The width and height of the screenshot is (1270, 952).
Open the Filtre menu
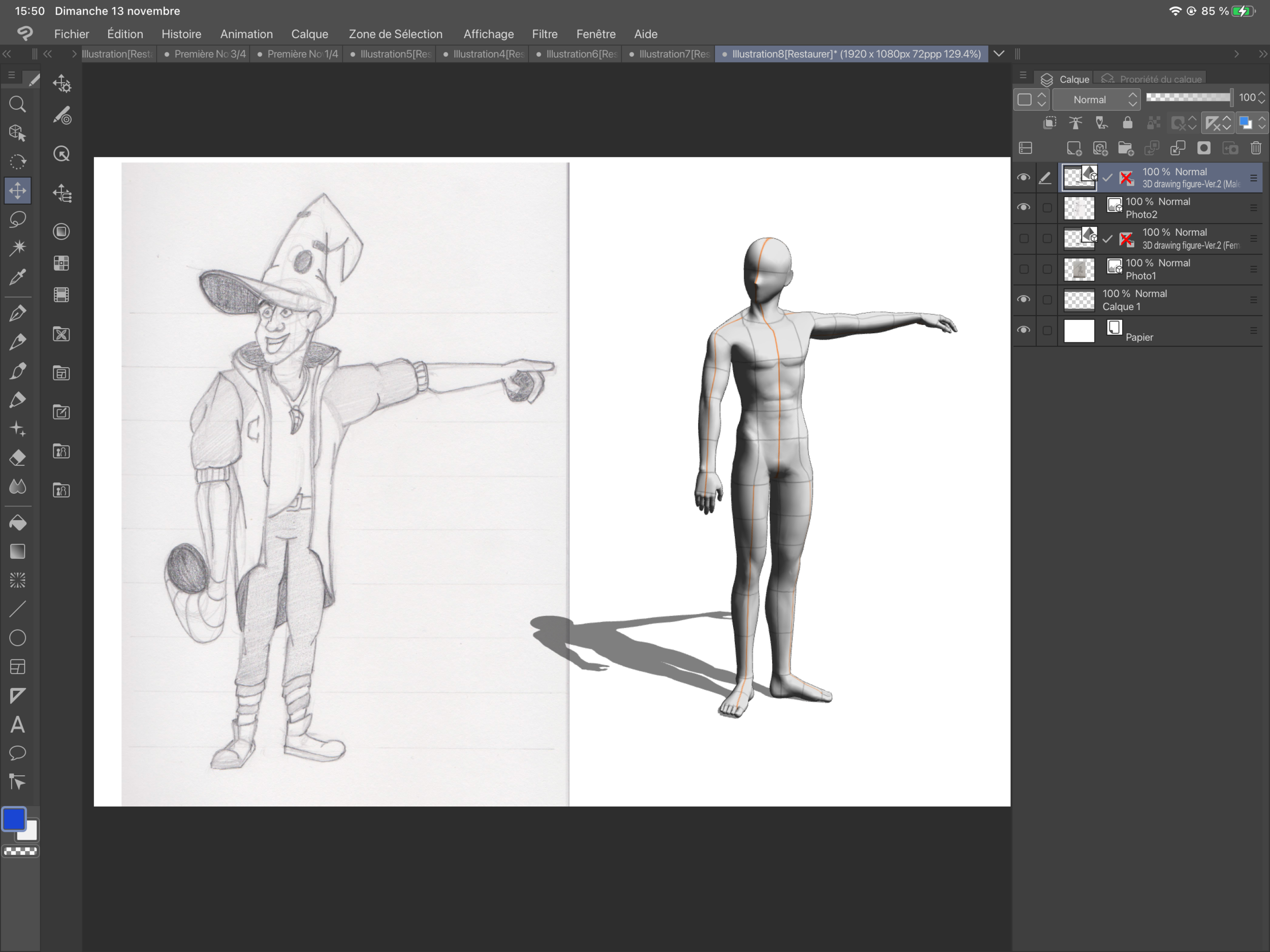coord(544,34)
